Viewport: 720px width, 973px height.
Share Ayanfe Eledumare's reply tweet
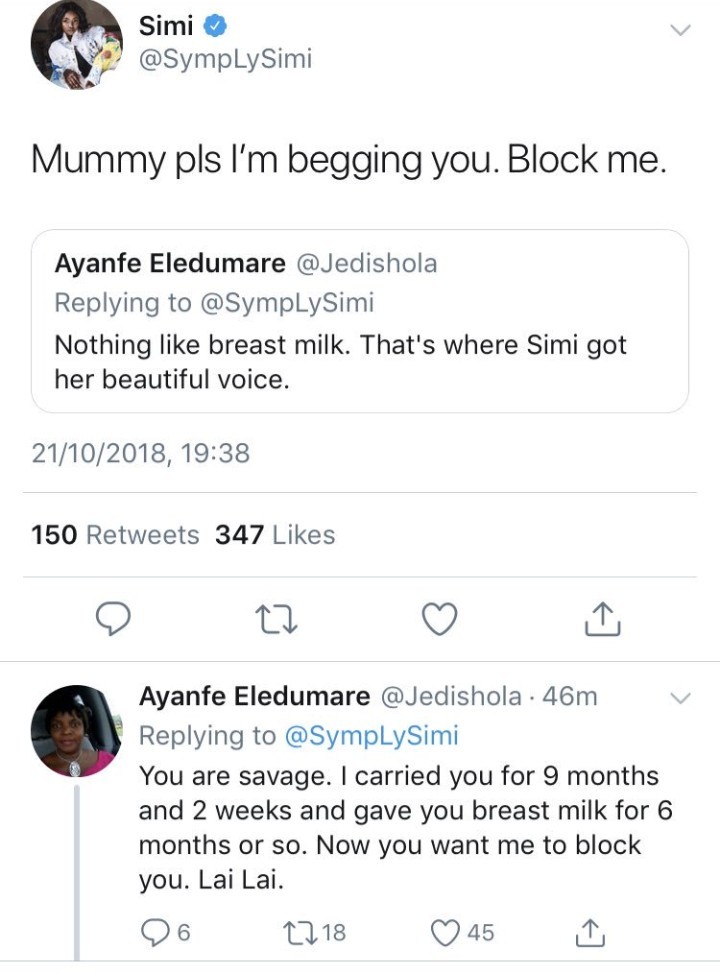click(x=591, y=932)
